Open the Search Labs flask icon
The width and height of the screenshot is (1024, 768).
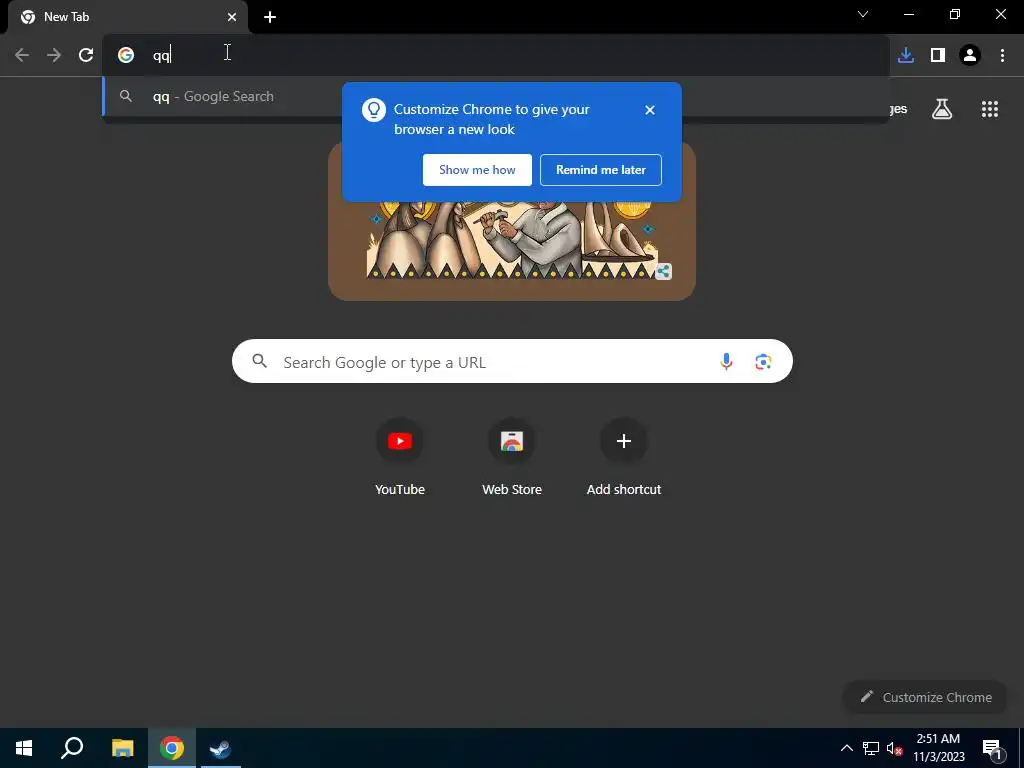pos(942,109)
